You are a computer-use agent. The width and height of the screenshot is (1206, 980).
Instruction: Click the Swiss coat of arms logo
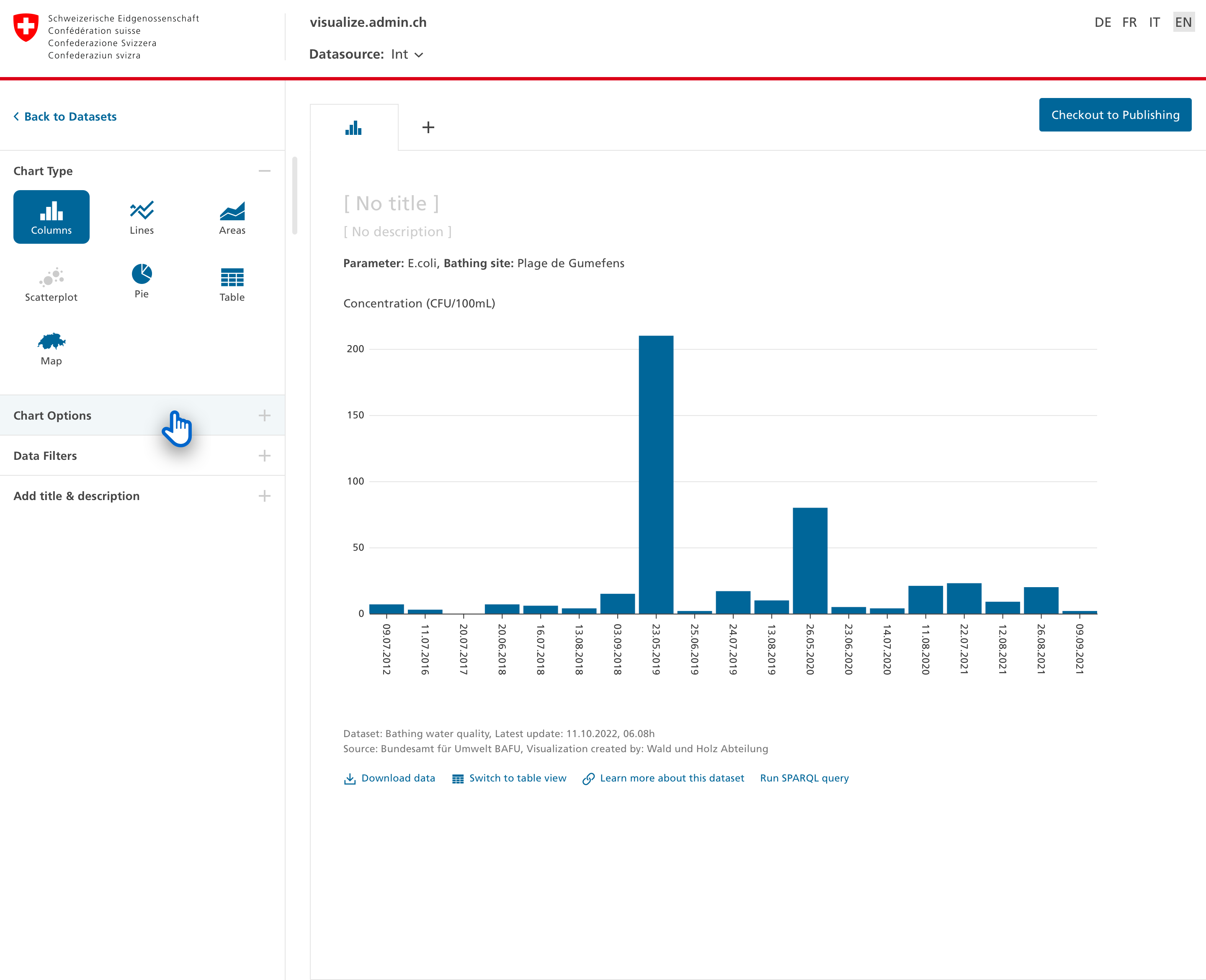(x=26, y=28)
